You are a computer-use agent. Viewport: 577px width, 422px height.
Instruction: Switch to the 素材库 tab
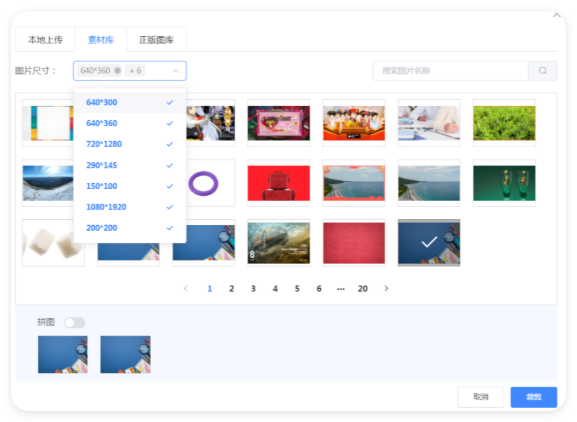101,39
